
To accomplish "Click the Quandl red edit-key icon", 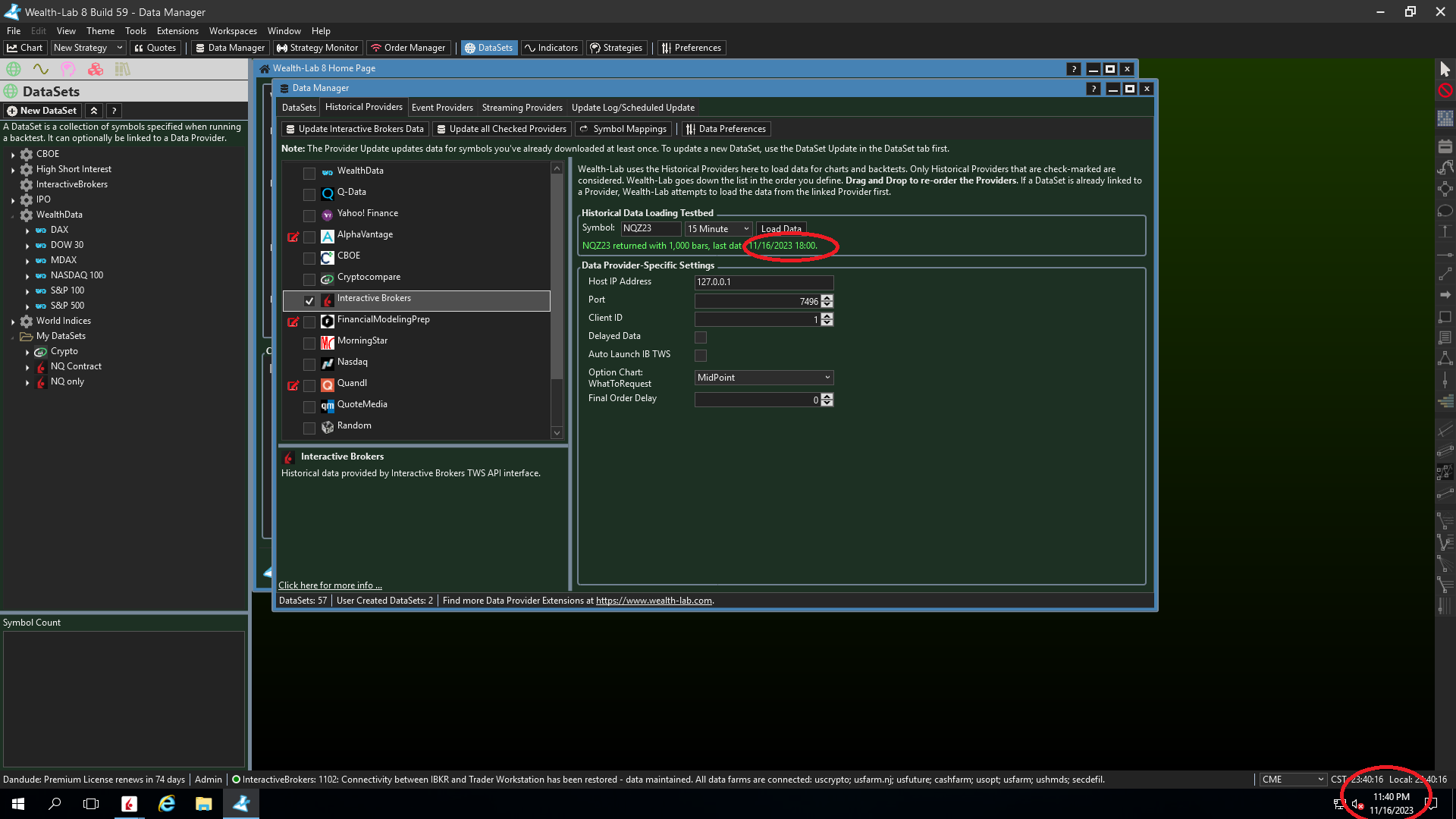I will pos(293,385).
